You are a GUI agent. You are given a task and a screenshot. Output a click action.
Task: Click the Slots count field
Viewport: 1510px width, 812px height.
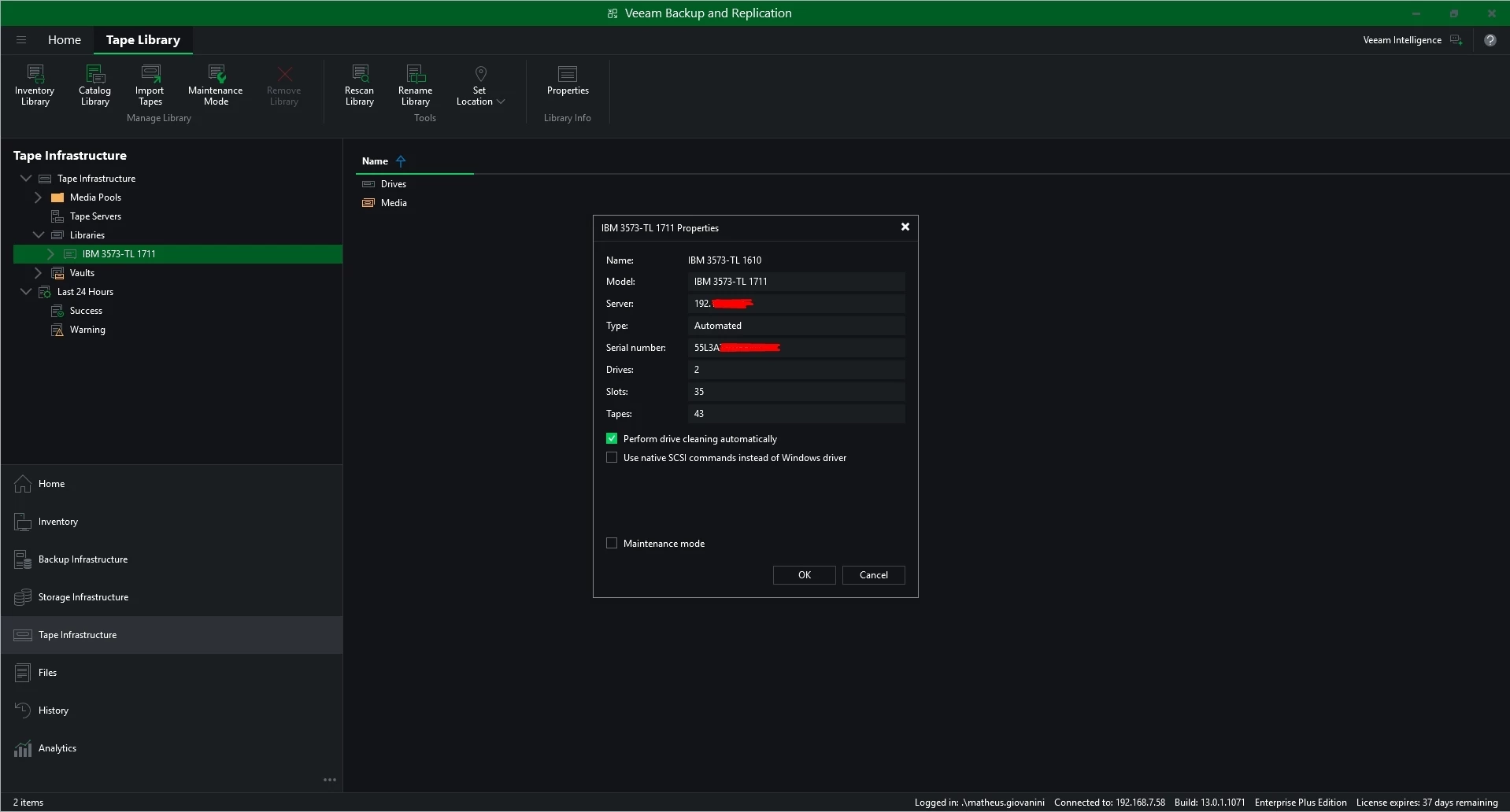[x=797, y=392]
